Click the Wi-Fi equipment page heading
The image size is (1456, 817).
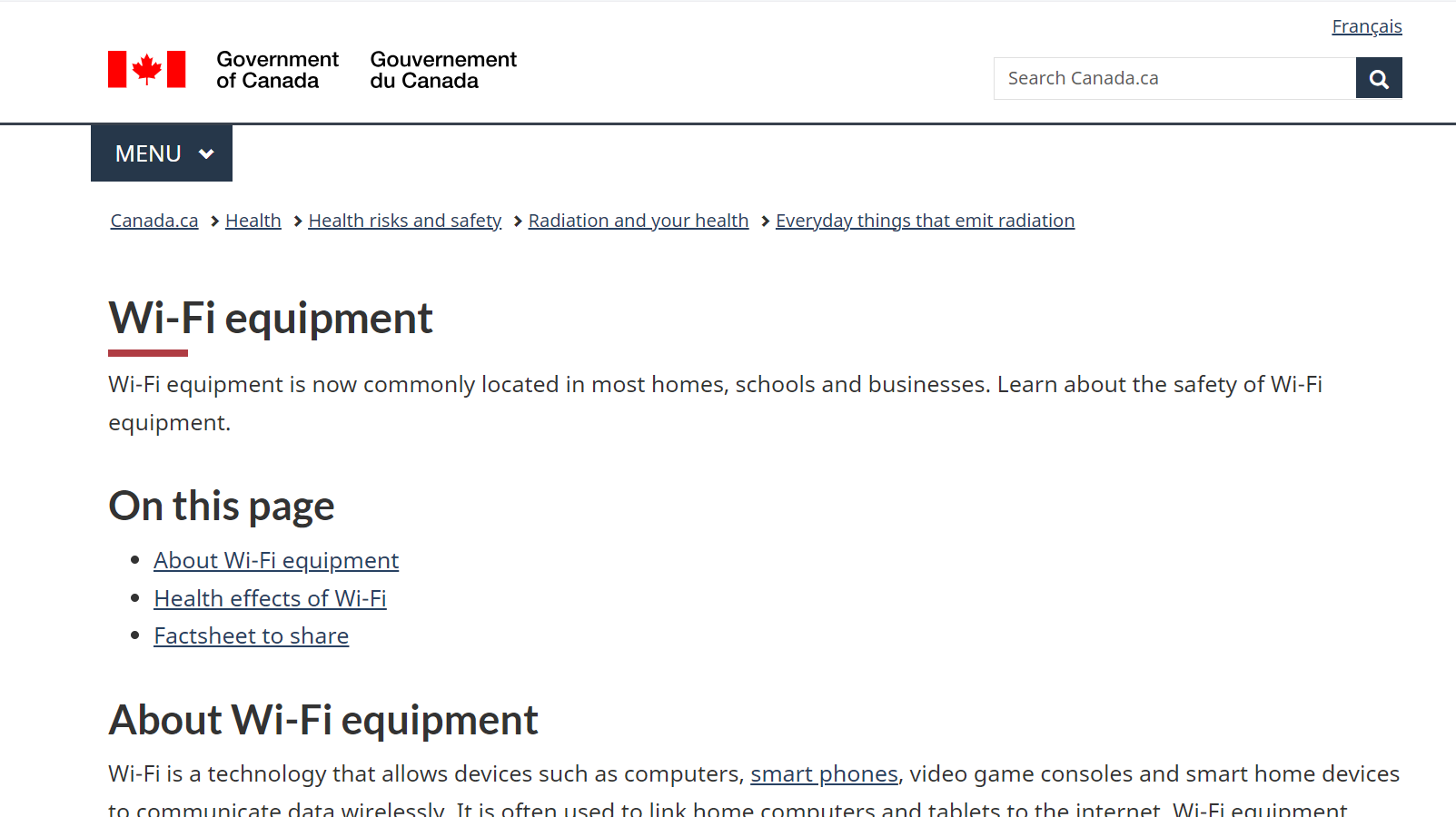point(271,319)
